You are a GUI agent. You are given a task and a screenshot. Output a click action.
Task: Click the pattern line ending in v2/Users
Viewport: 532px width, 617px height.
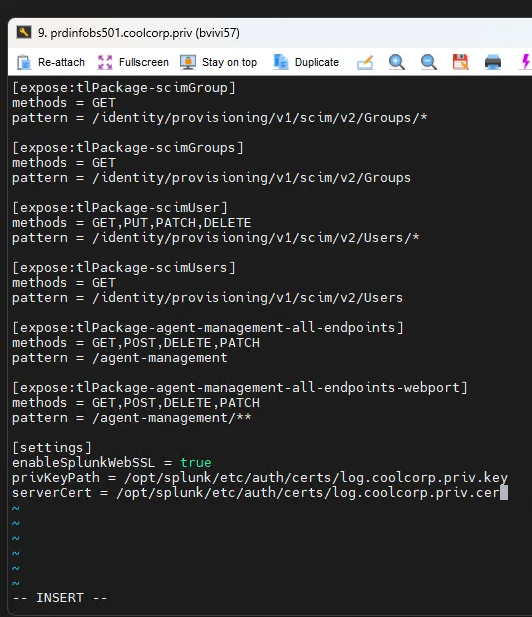tap(207, 298)
